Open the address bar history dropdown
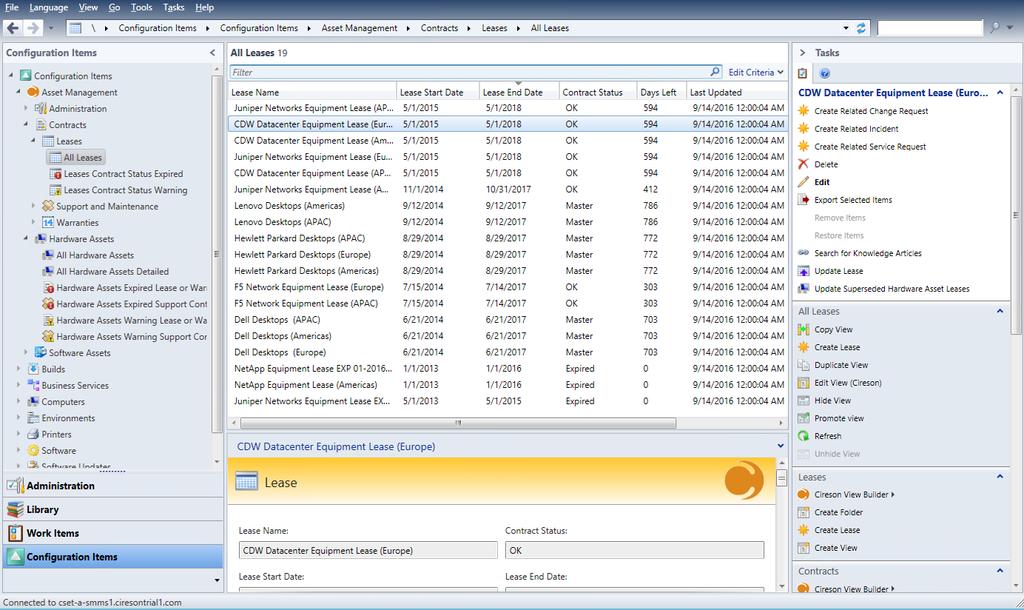The image size is (1024, 610). pyautogui.click(x=846, y=28)
